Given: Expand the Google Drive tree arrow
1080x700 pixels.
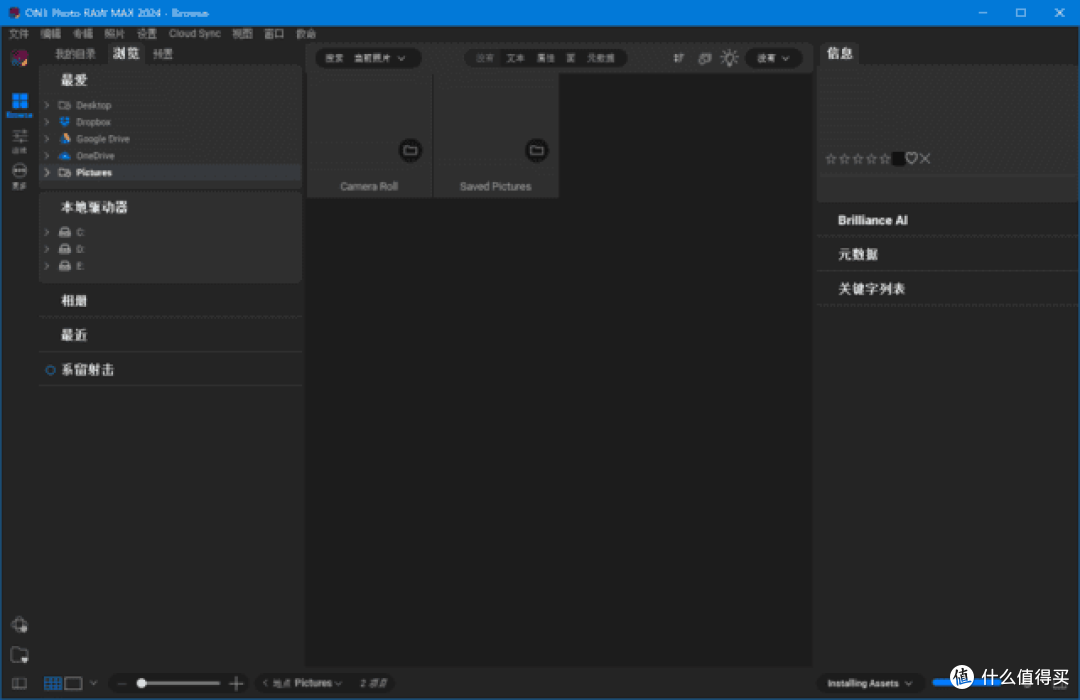Looking at the screenshot, I should point(47,138).
